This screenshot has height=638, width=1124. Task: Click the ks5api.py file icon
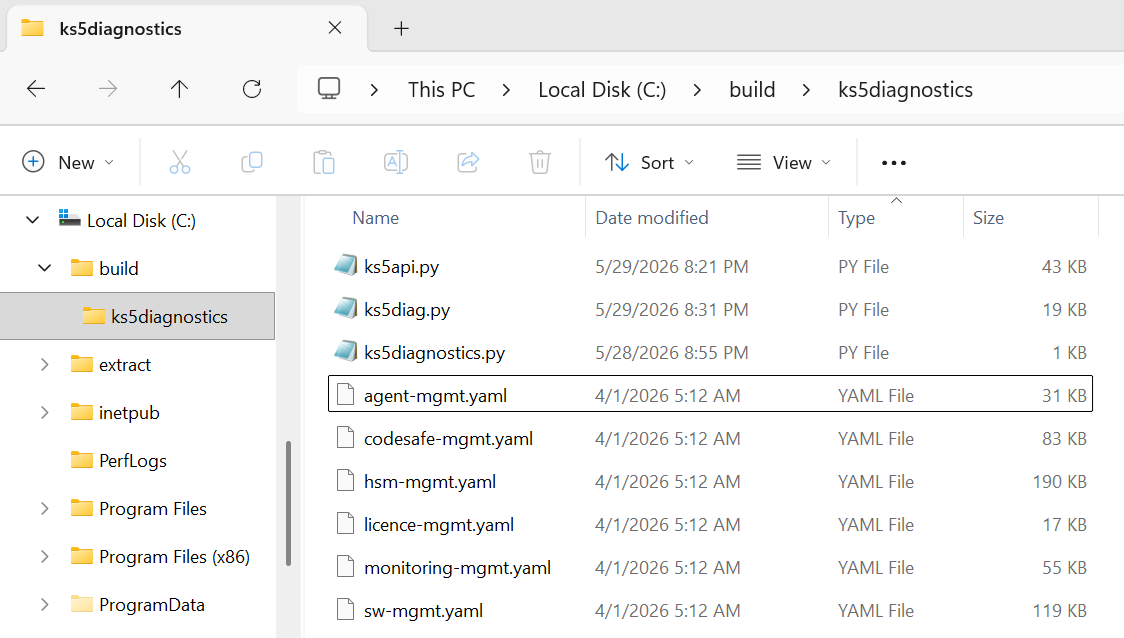point(346,266)
